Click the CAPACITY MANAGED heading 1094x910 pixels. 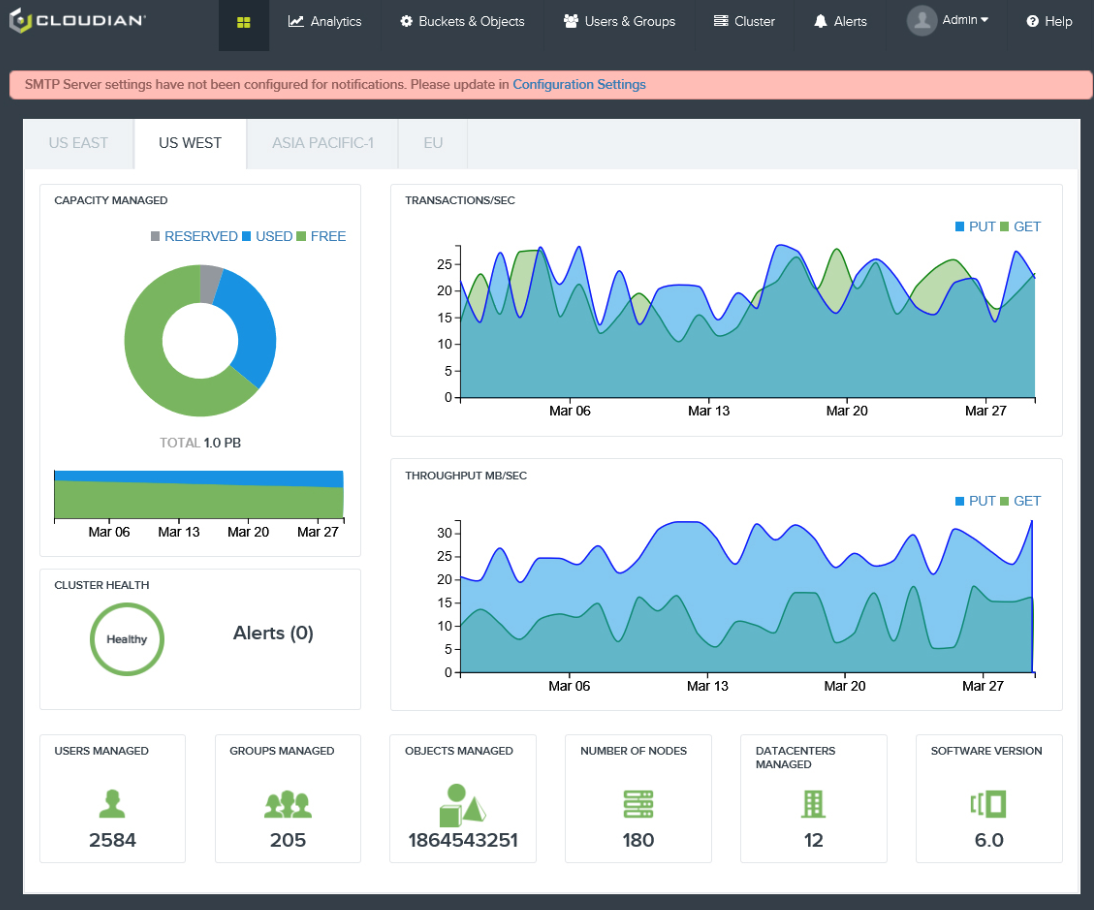tap(111, 200)
